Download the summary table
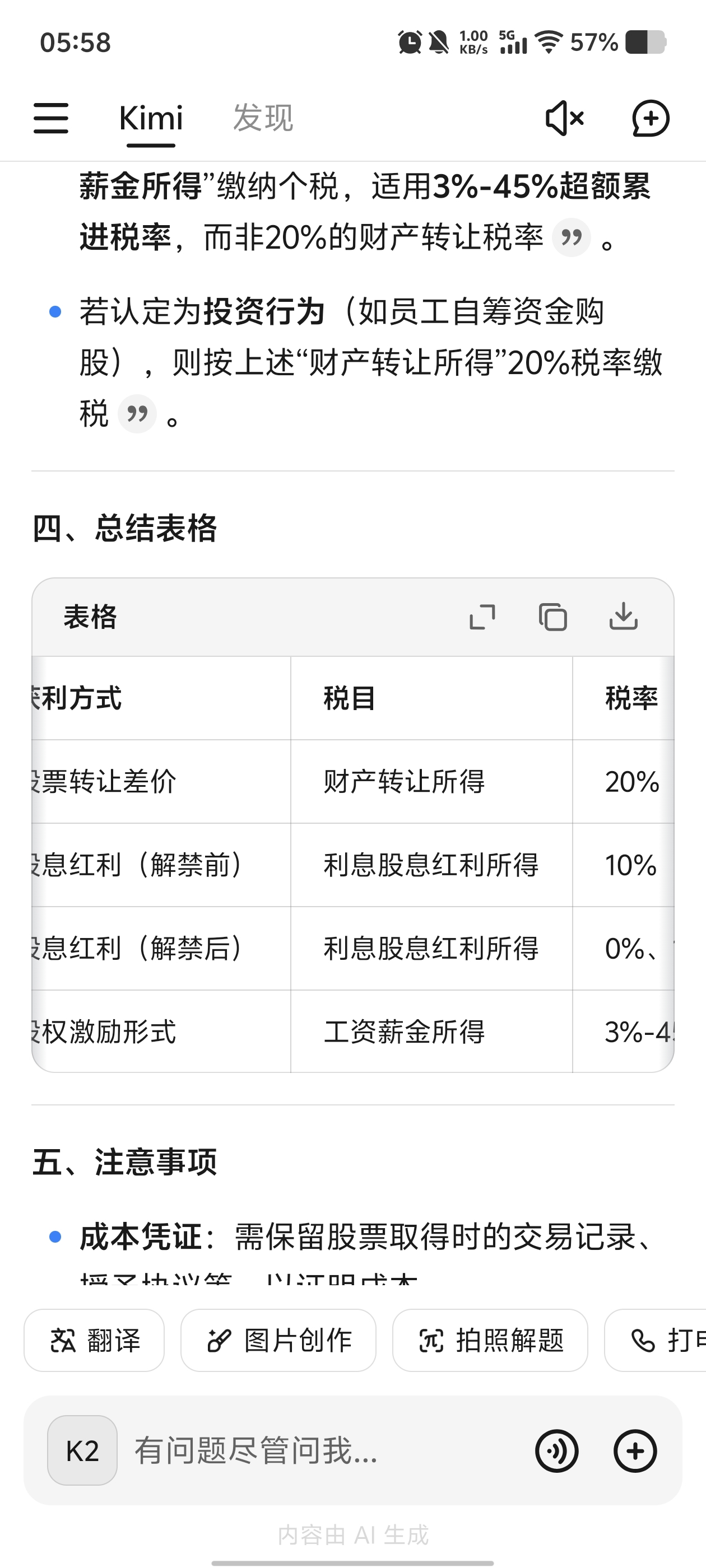The image size is (706, 1568). coord(623,616)
